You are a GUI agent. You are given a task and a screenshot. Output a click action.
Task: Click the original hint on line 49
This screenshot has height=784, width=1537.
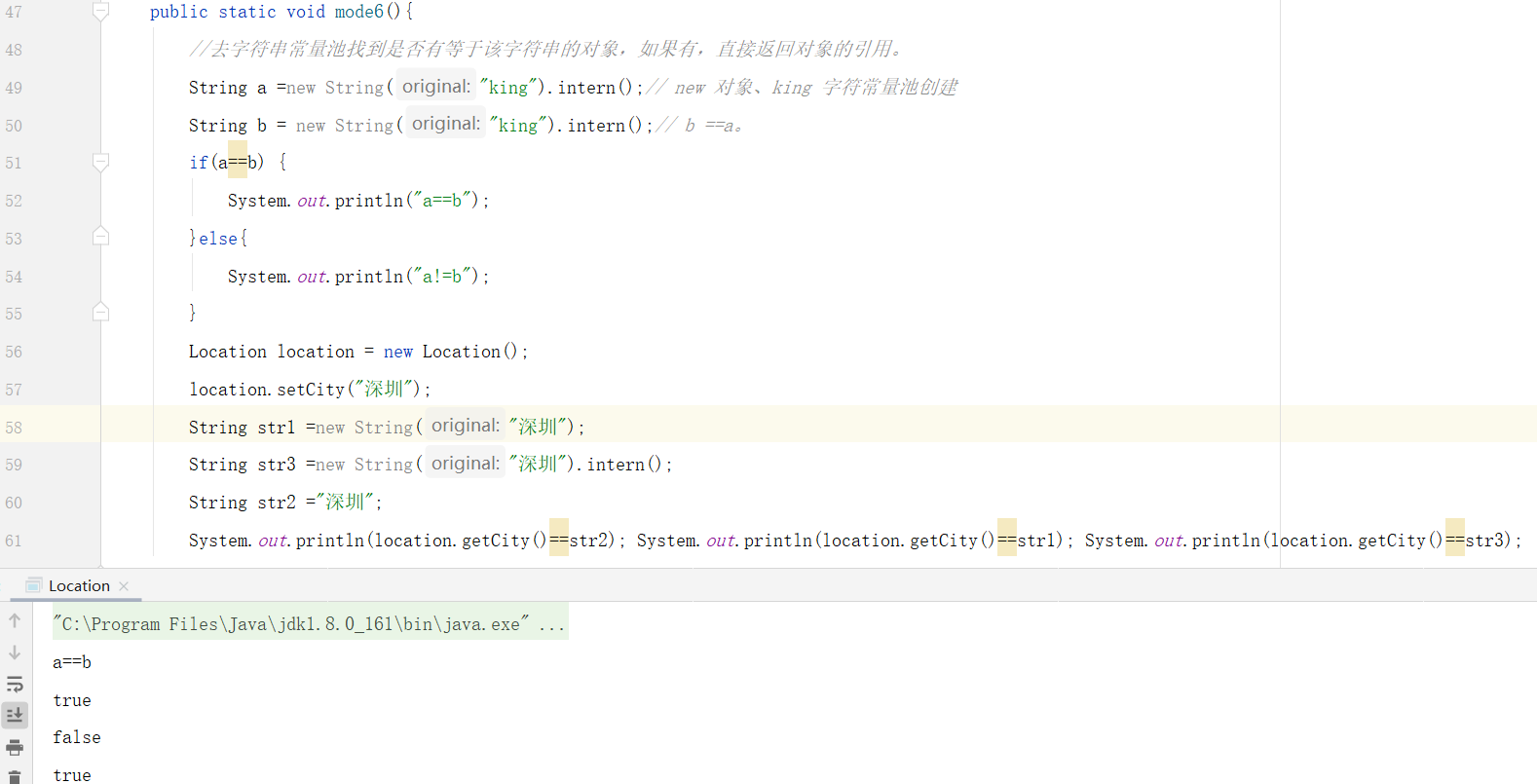pyautogui.click(x=435, y=87)
